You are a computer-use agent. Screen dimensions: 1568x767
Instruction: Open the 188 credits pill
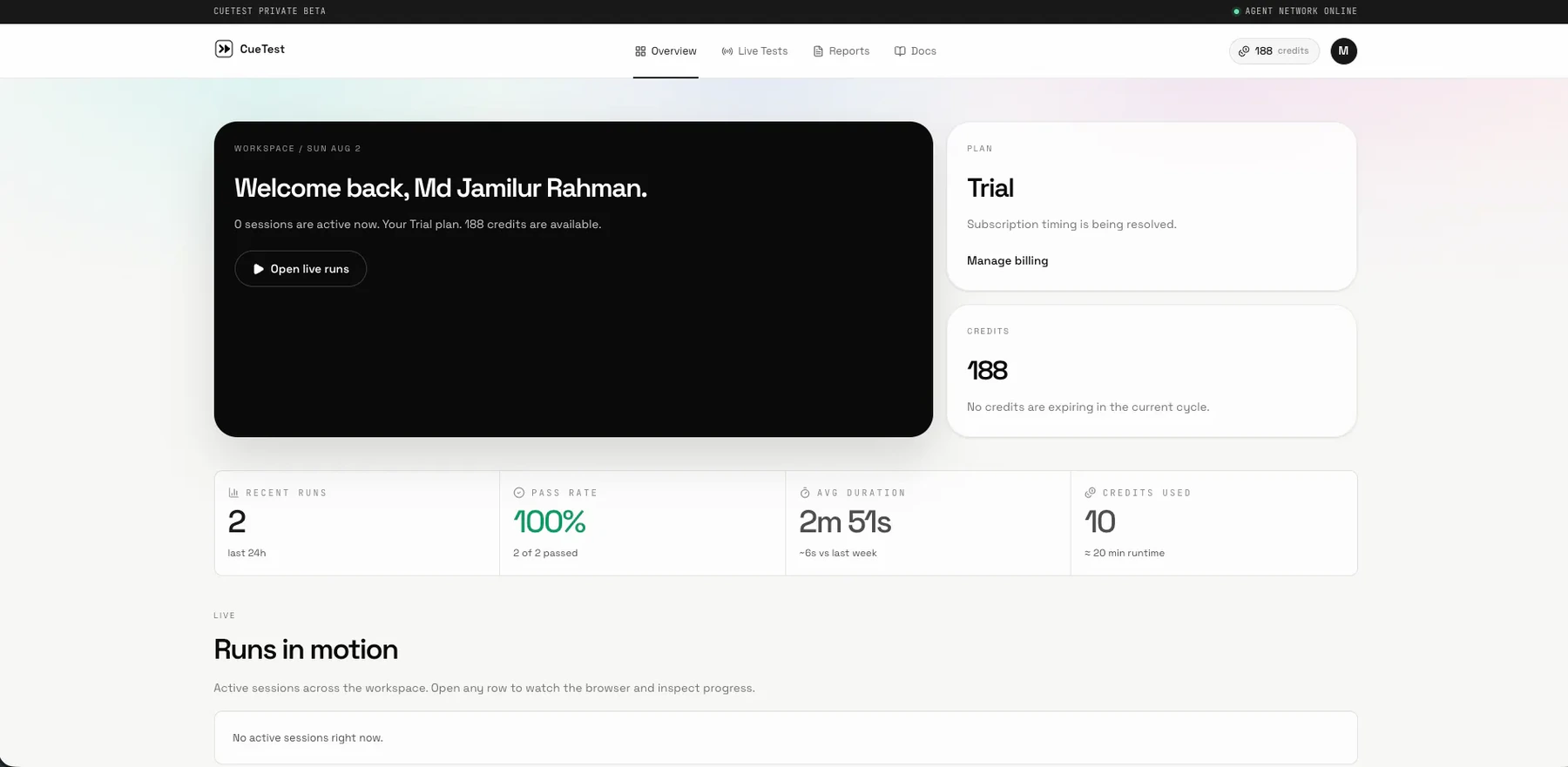1274,51
